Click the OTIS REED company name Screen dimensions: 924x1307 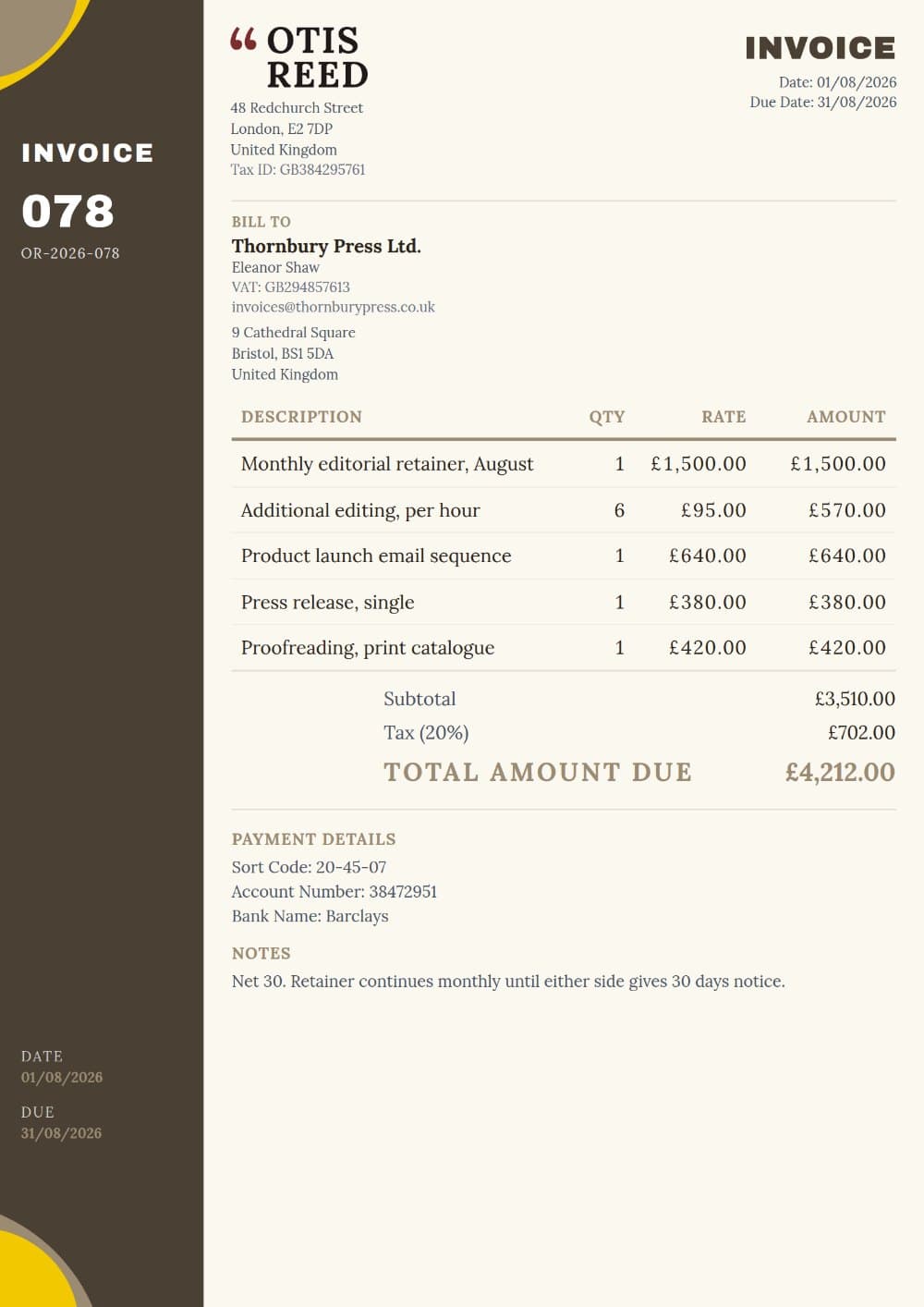pyautogui.click(x=318, y=57)
